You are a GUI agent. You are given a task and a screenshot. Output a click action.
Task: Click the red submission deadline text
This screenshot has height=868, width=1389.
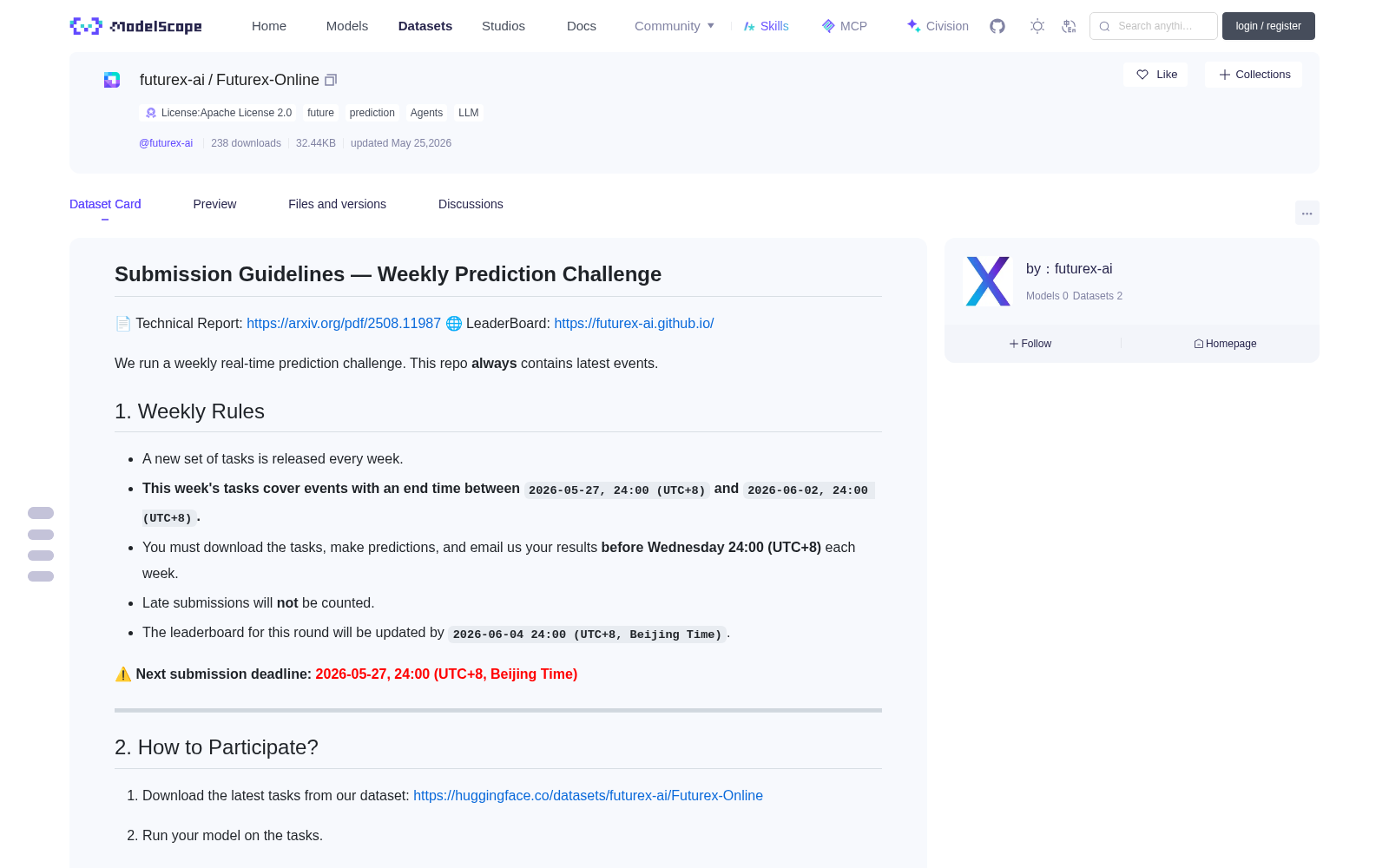(x=446, y=674)
